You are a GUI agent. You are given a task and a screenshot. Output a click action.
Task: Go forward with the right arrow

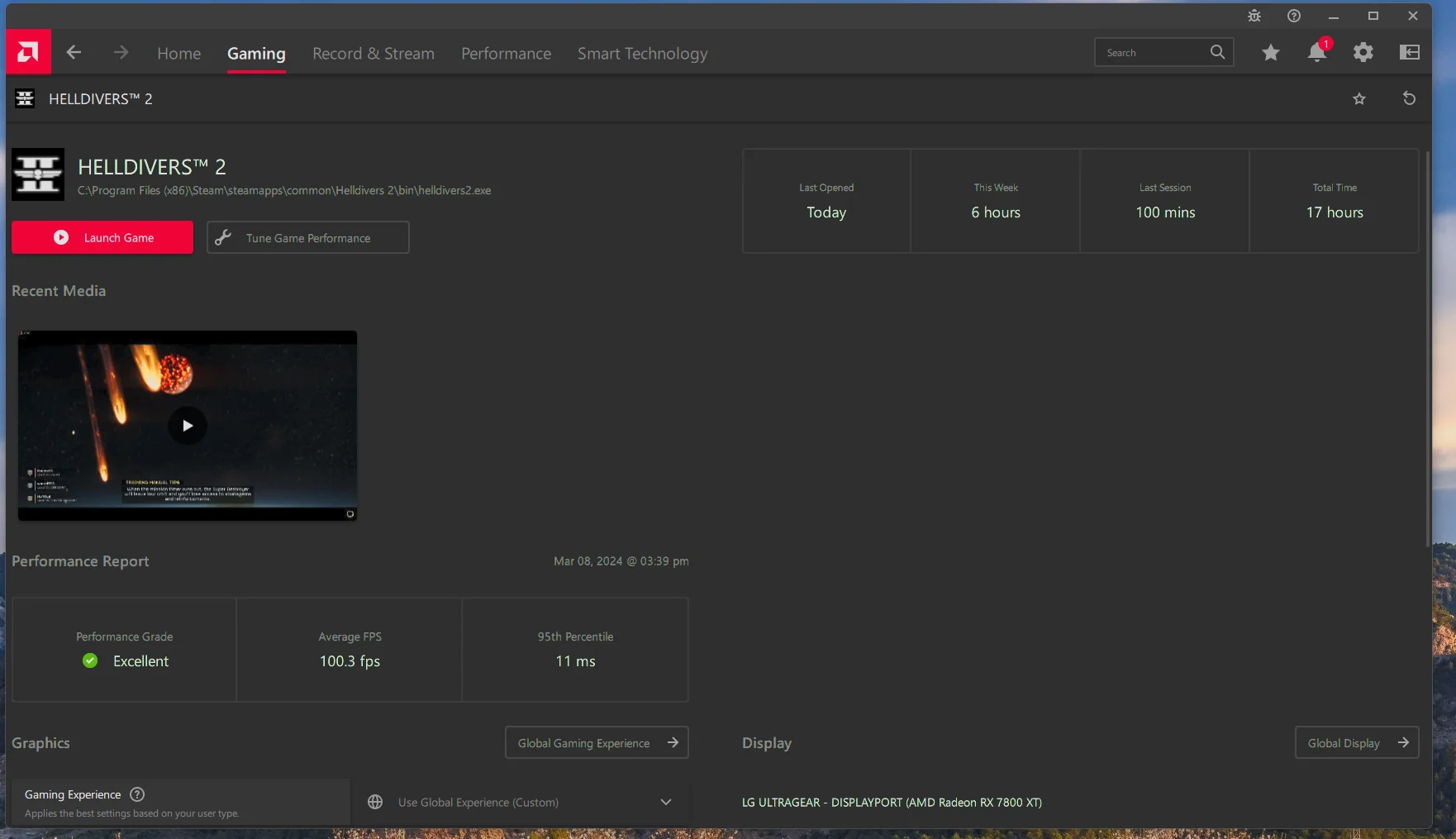pyautogui.click(x=121, y=53)
